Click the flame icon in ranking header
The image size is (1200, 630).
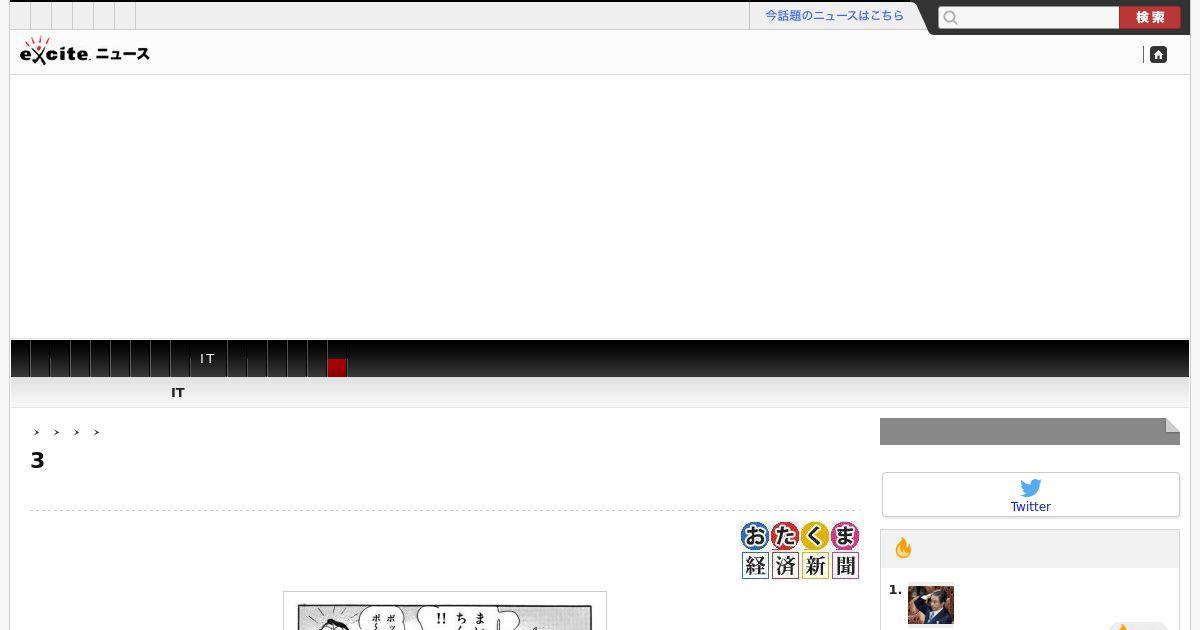903,548
